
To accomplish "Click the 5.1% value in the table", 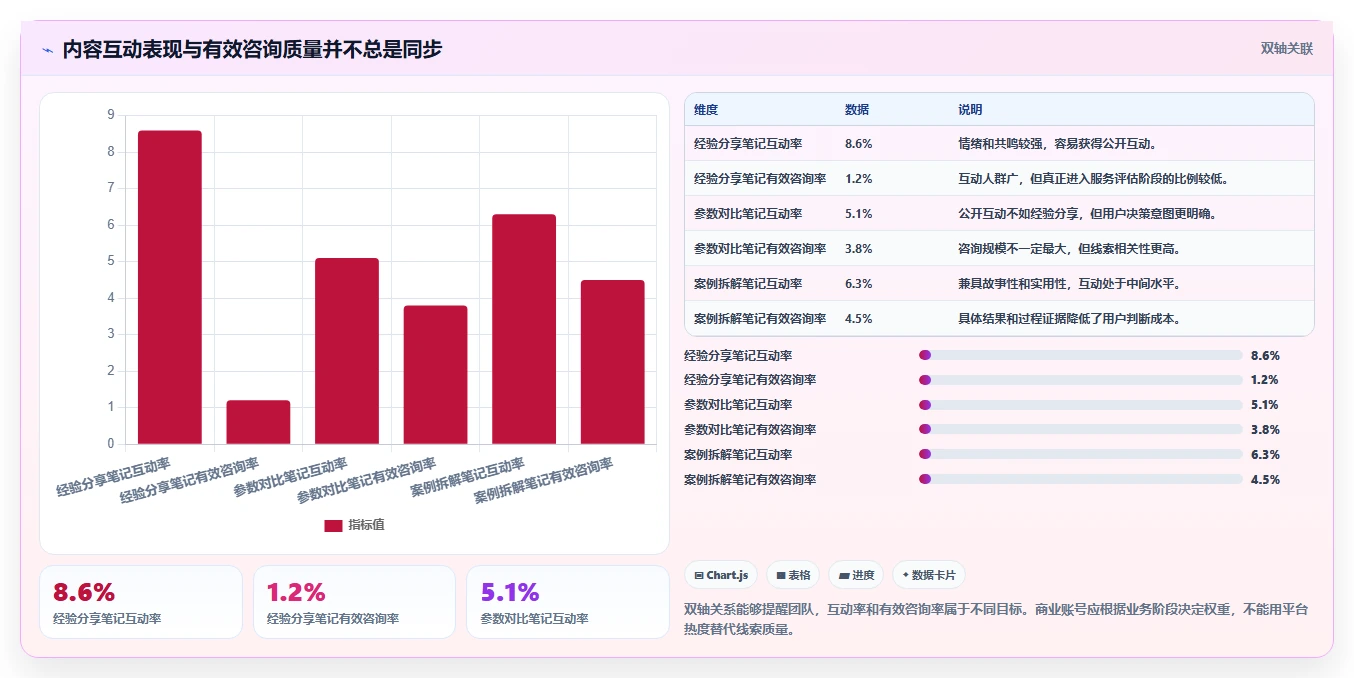I will click(x=859, y=214).
